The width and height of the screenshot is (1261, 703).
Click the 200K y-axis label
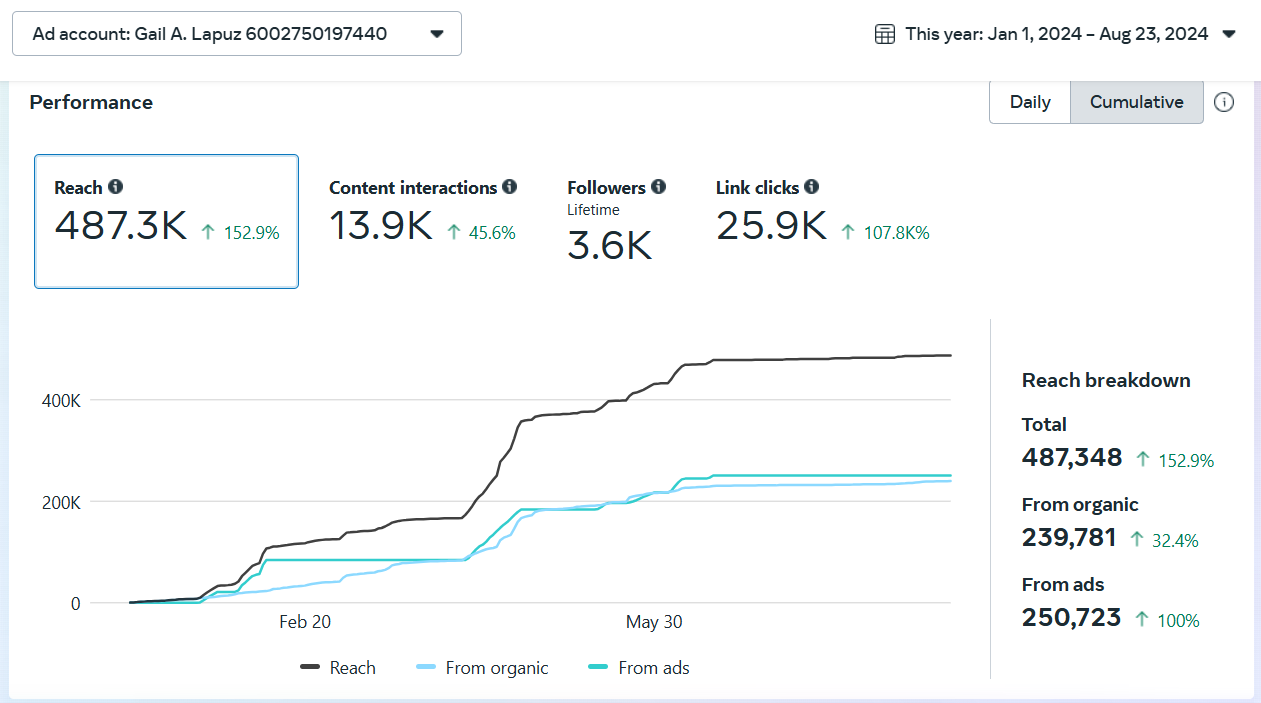point(61,502)
